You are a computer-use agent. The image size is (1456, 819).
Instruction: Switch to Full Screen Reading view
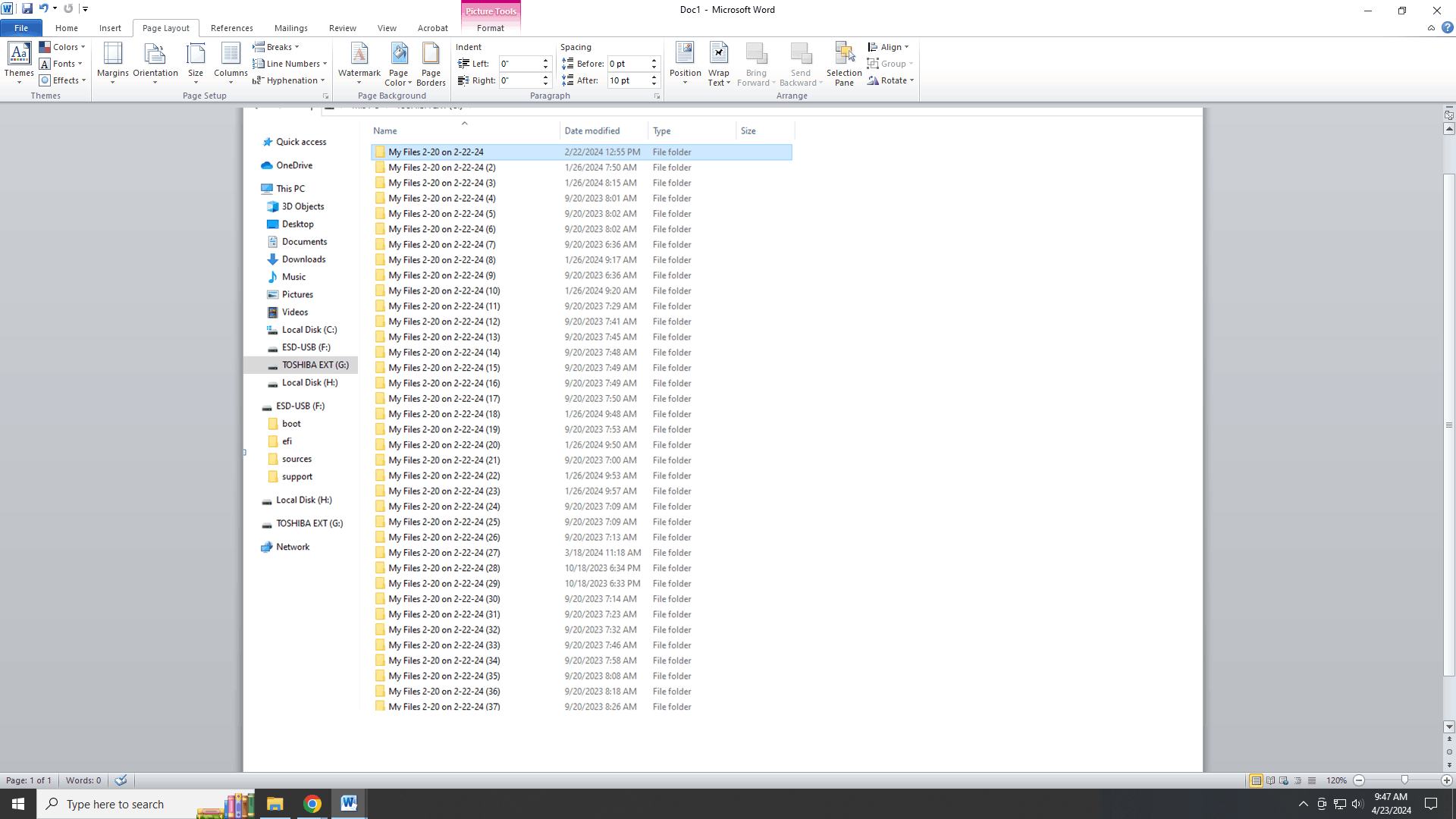1270,780
